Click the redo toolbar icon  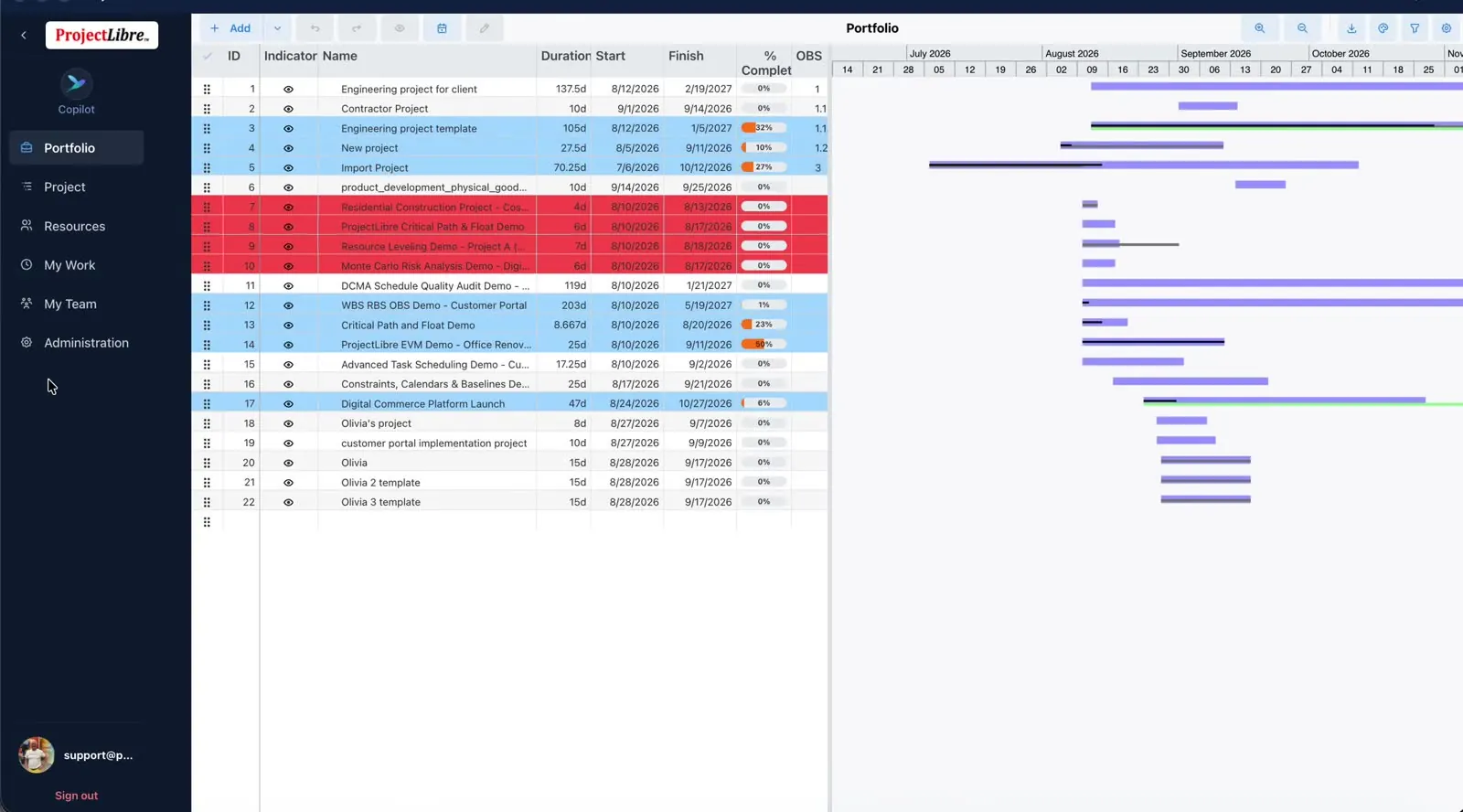point(357,28)
